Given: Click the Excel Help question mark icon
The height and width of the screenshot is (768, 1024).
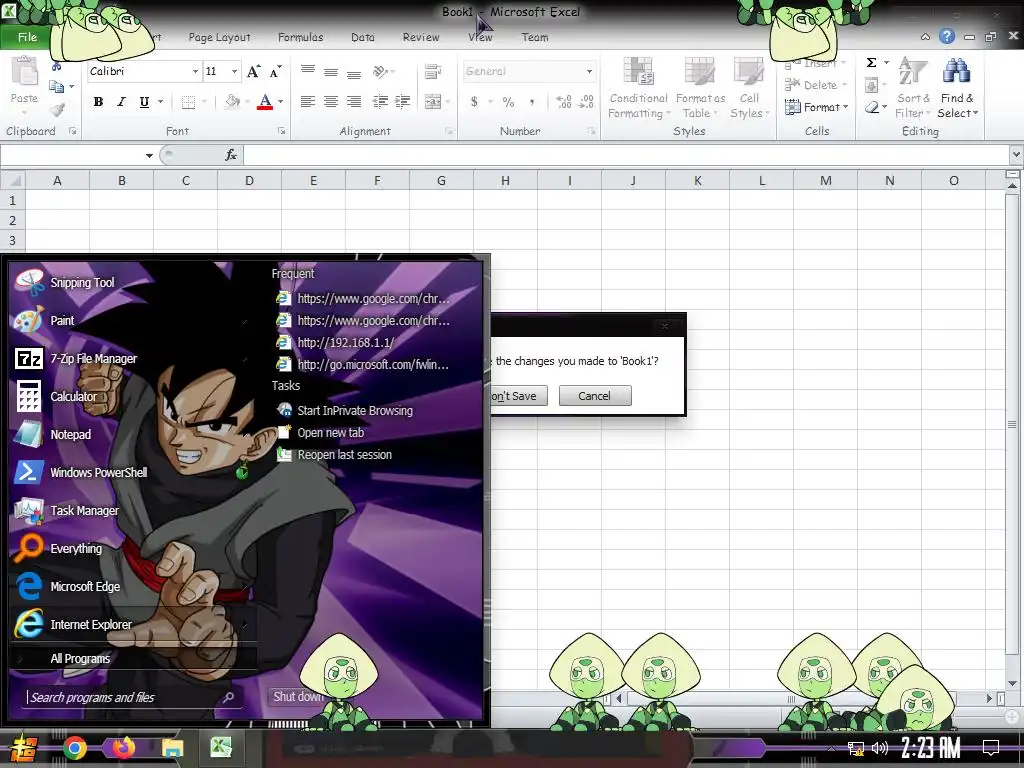Looking at the screenshot, I should [x=947, y=37].
